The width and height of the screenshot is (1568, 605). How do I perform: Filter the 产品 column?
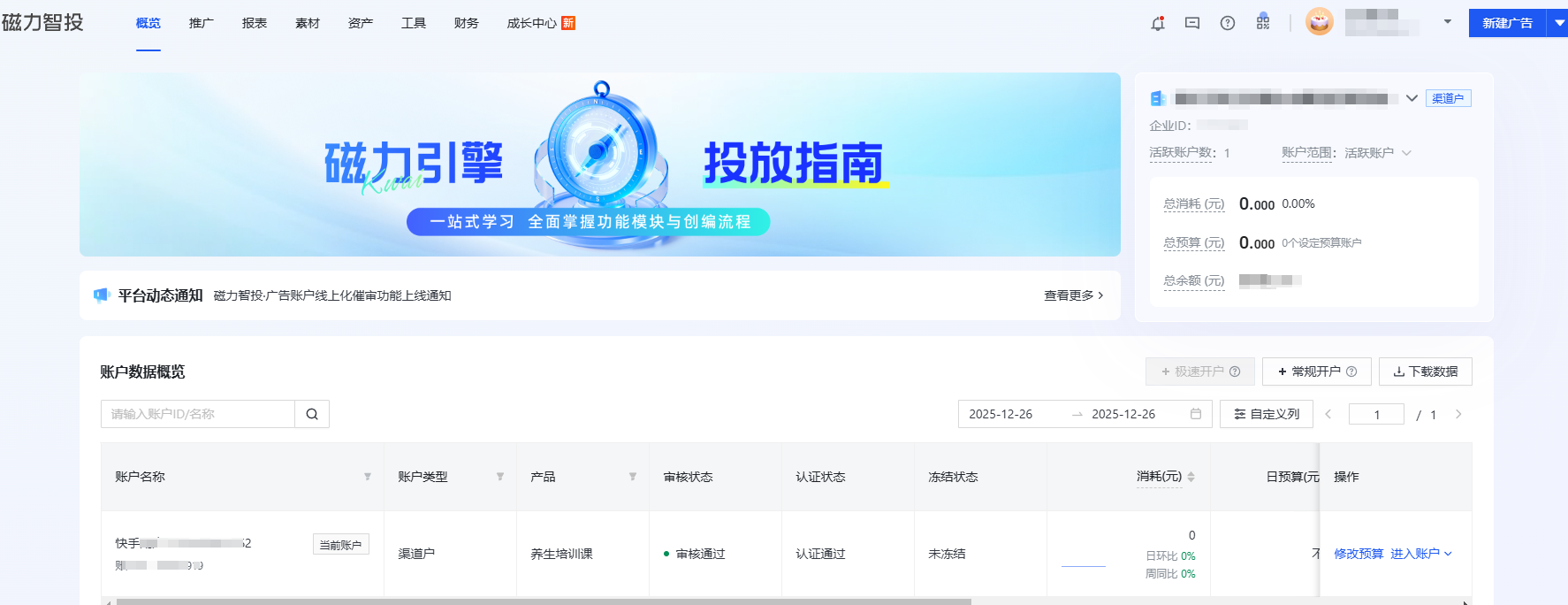point(633,477)
